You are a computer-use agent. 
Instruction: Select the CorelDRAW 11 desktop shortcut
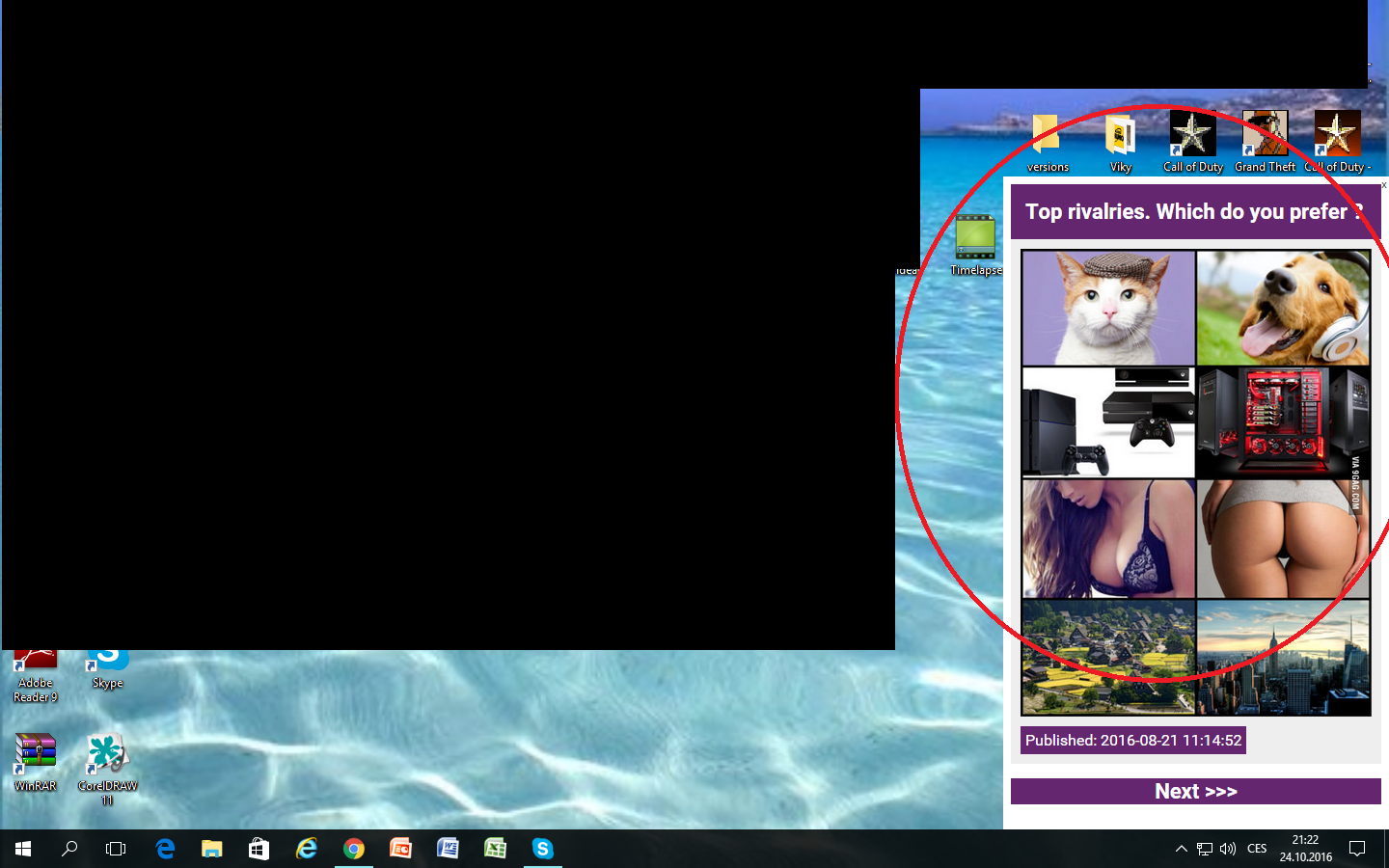[107, 769]
